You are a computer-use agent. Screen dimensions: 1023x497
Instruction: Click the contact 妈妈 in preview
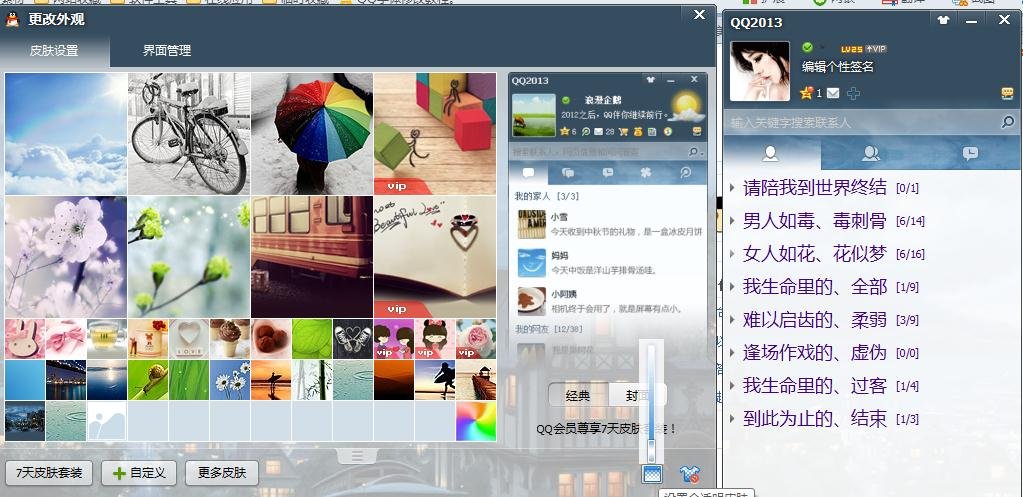pyautogui.click(x=608, y=262)
